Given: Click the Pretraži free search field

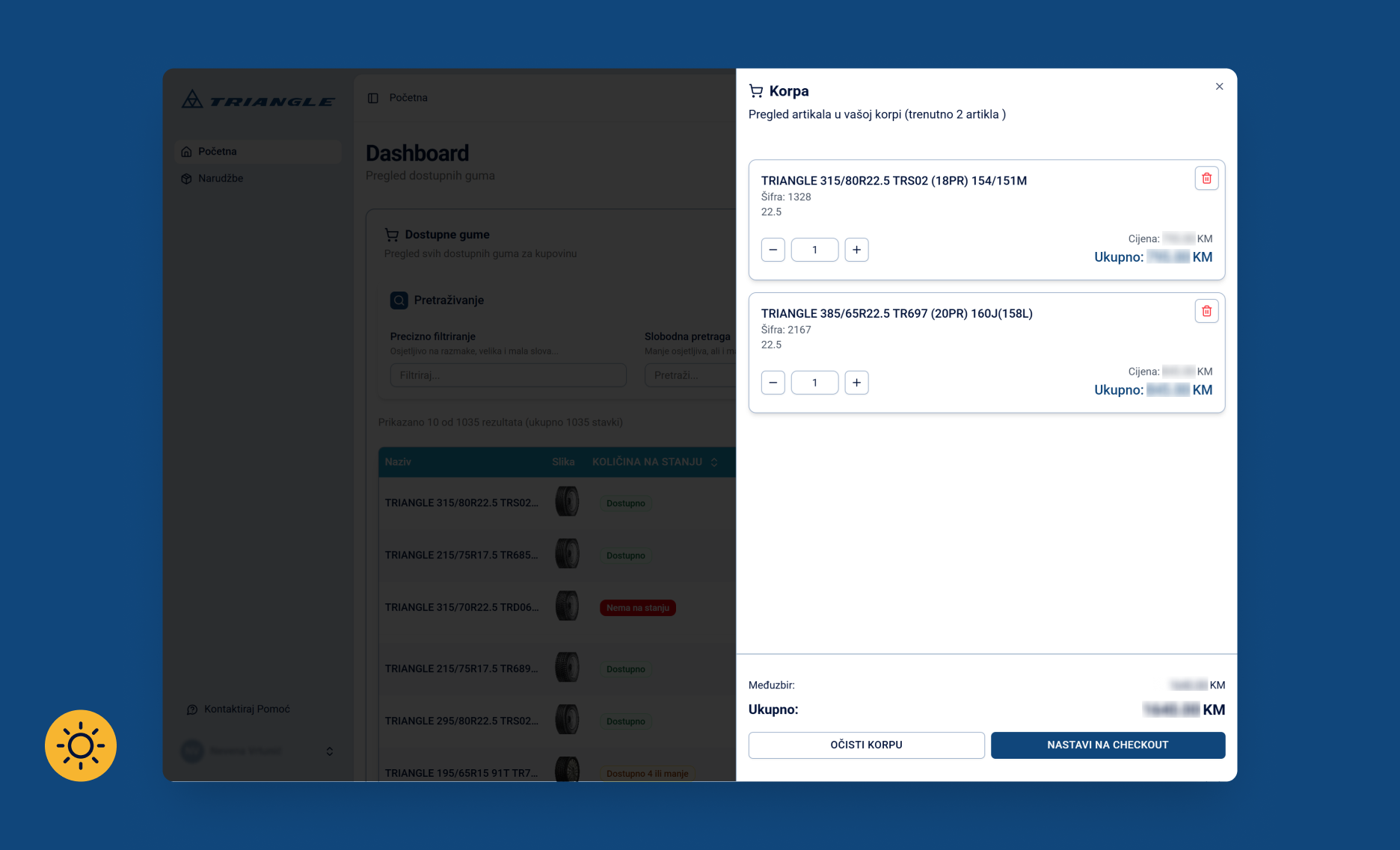Looking at the screenshot, I should tap(690, 375).
